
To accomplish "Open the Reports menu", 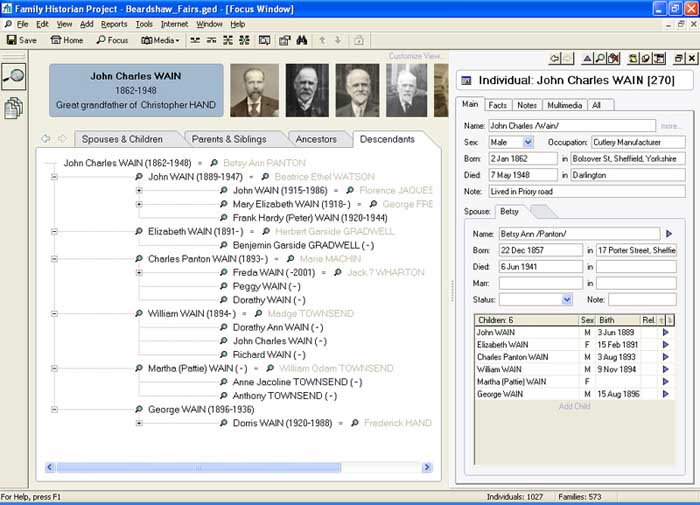I will point(114,24).
